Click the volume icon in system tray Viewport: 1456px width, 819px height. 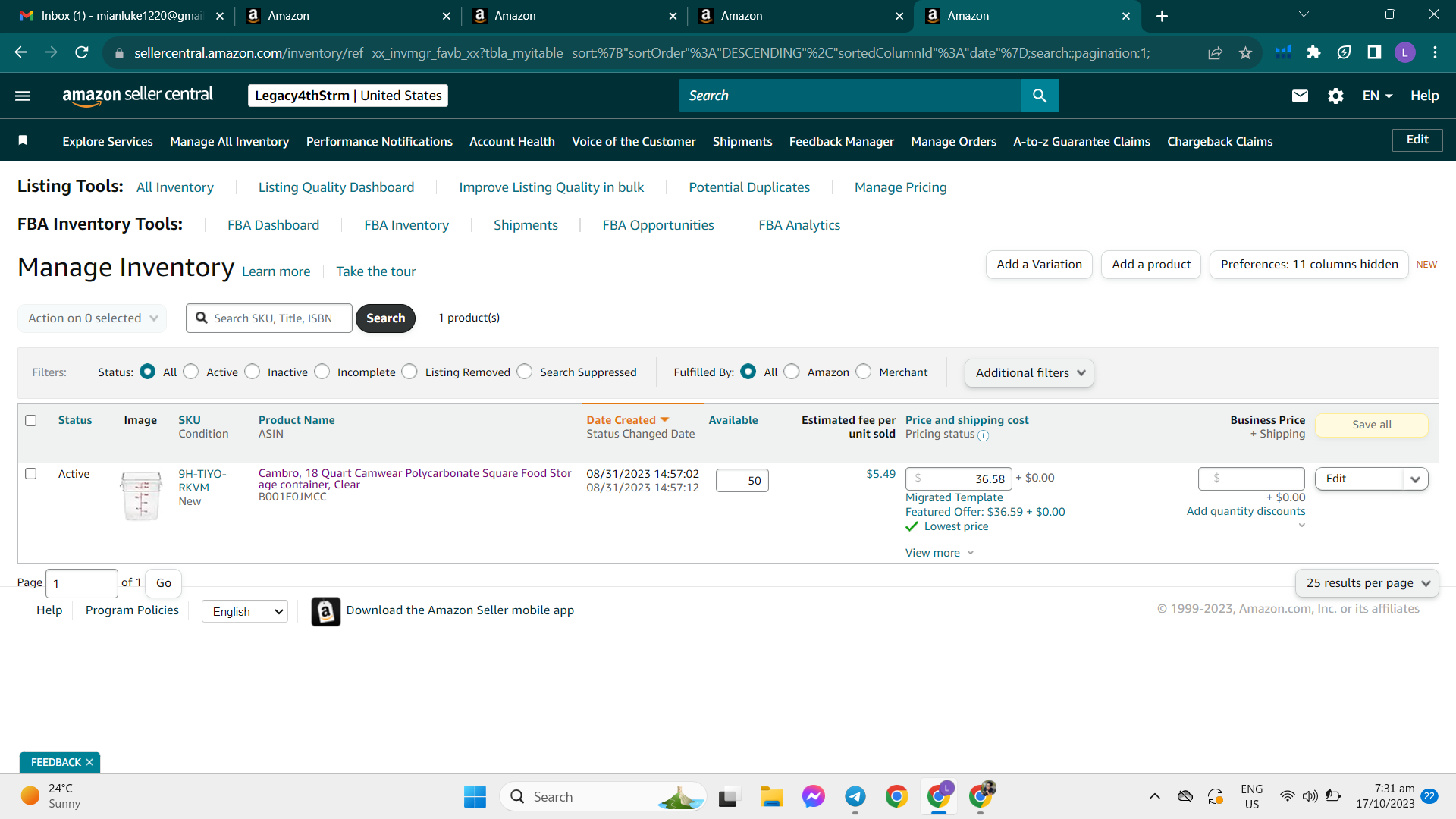[x=1310, y=796]
